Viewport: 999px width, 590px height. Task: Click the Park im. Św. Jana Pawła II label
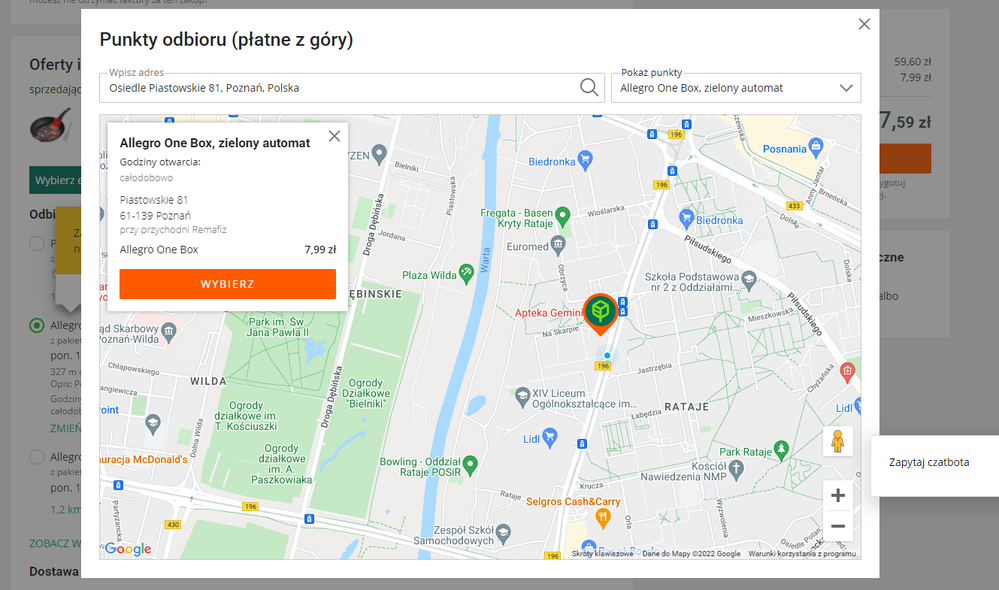tap(278, 327)
